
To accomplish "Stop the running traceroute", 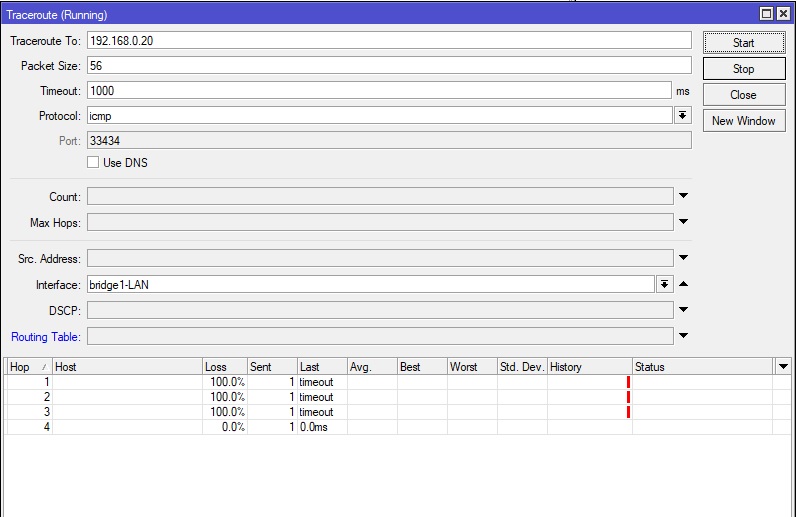I will coord(744,69).
